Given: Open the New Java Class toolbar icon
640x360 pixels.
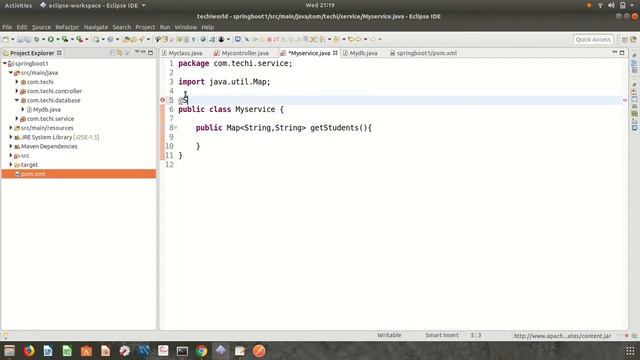Looking at the screenshot, I should coord(110,40).
